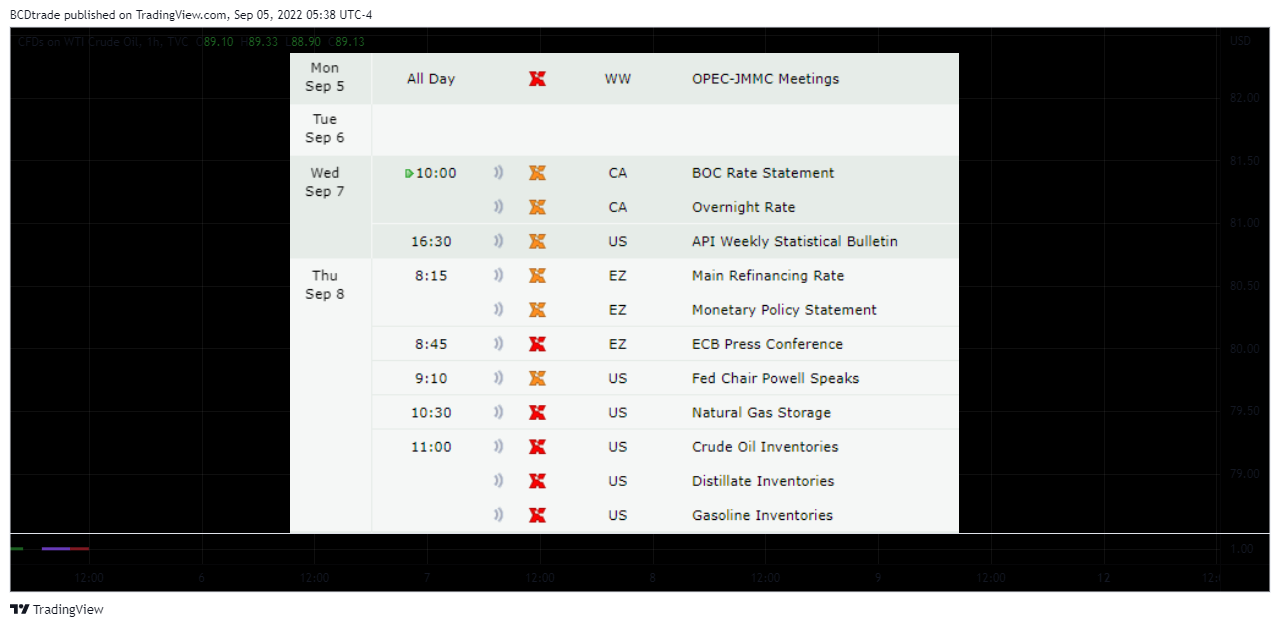Click the red impact icon for Crude Oil Inventories
This screenshot has height=627, width=1280.
coord(537,447)
